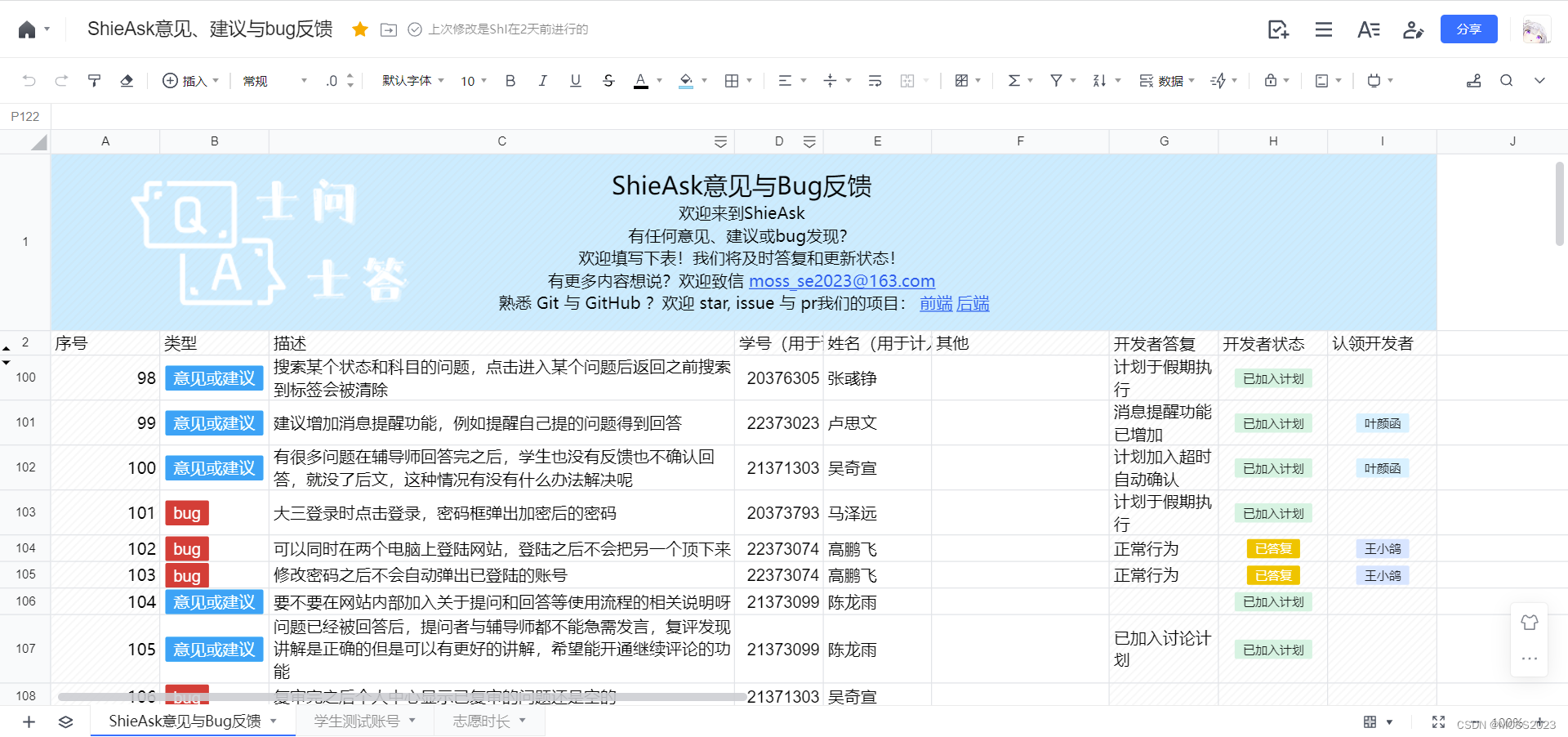Click the sort A-Z icon

[1099, 80]
